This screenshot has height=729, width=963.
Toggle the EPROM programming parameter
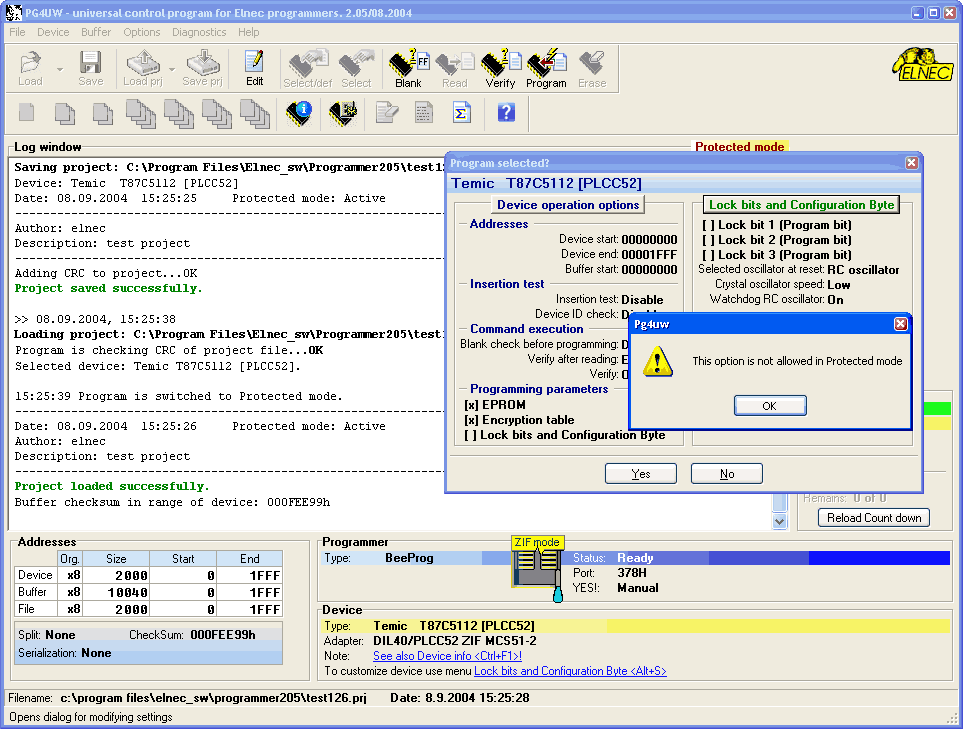(471, 405)
